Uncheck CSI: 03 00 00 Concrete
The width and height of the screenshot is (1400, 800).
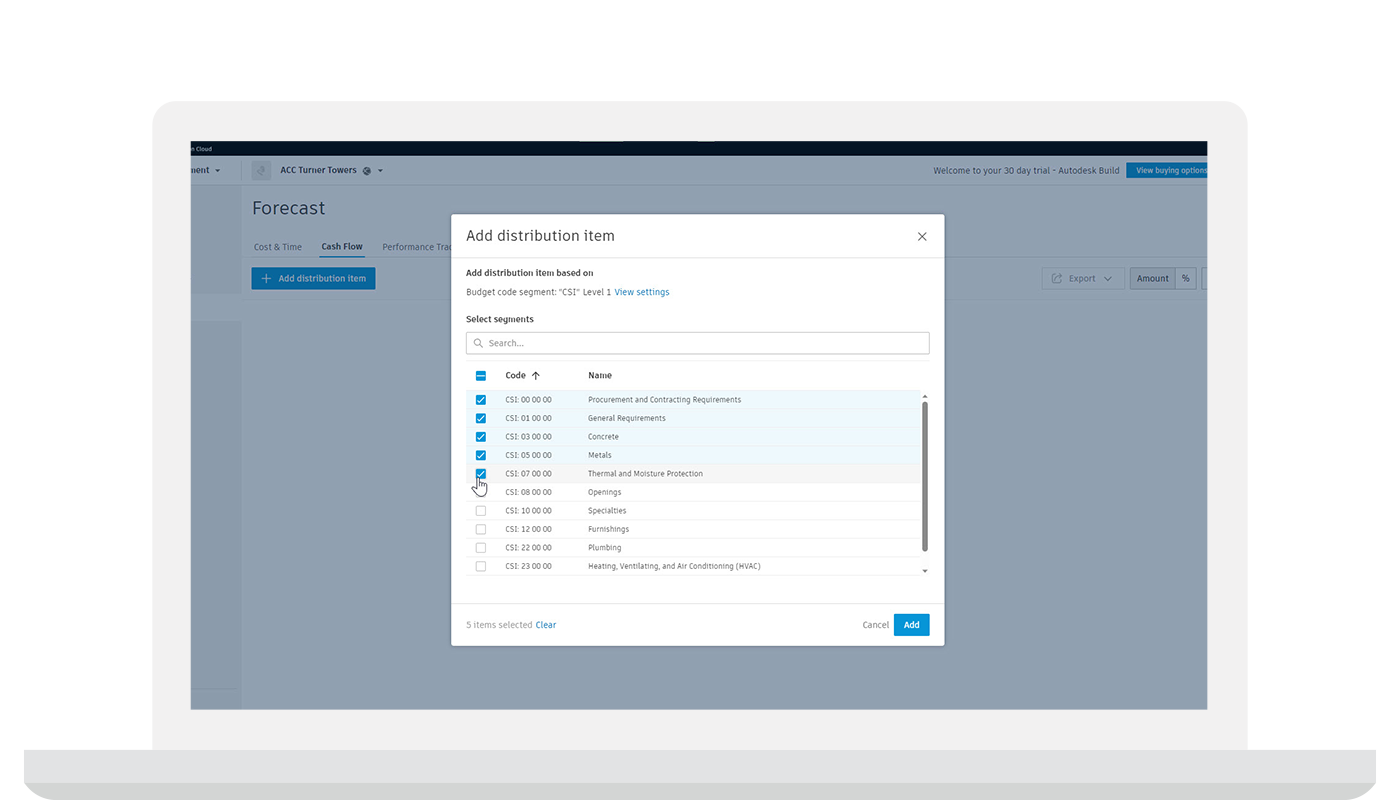[x=481, y=437]
